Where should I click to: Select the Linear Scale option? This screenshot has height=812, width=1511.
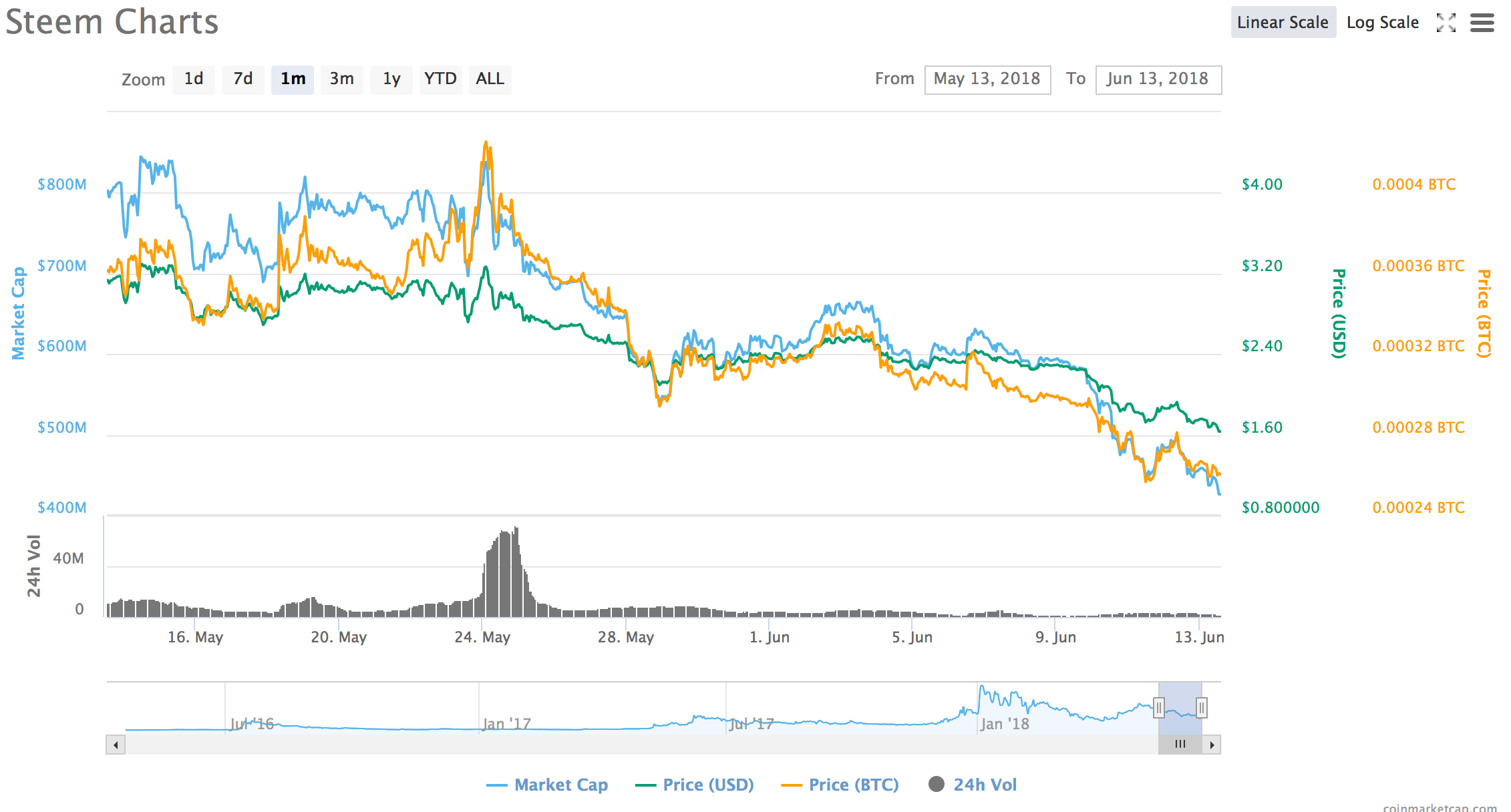(1283, 22)
